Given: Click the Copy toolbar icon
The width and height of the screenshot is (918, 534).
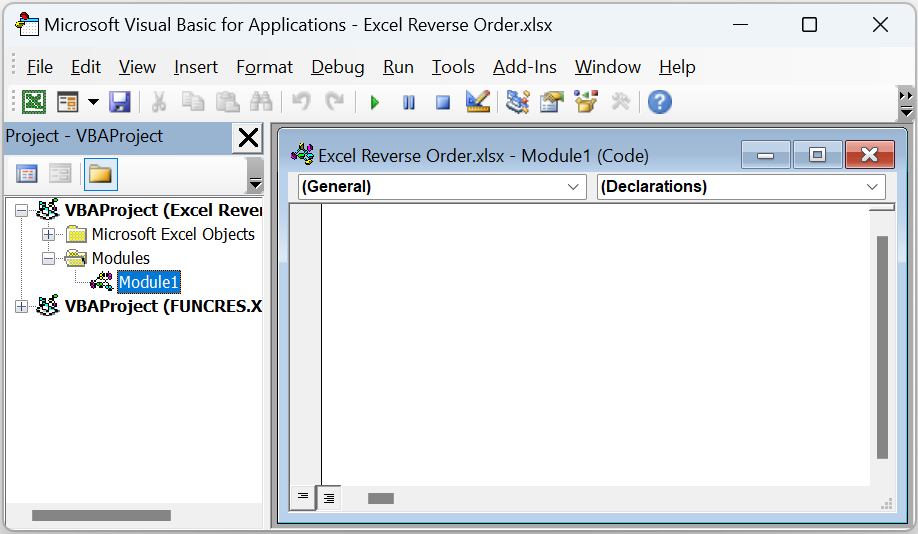Looking at the screenshot, I should point(193,102).
